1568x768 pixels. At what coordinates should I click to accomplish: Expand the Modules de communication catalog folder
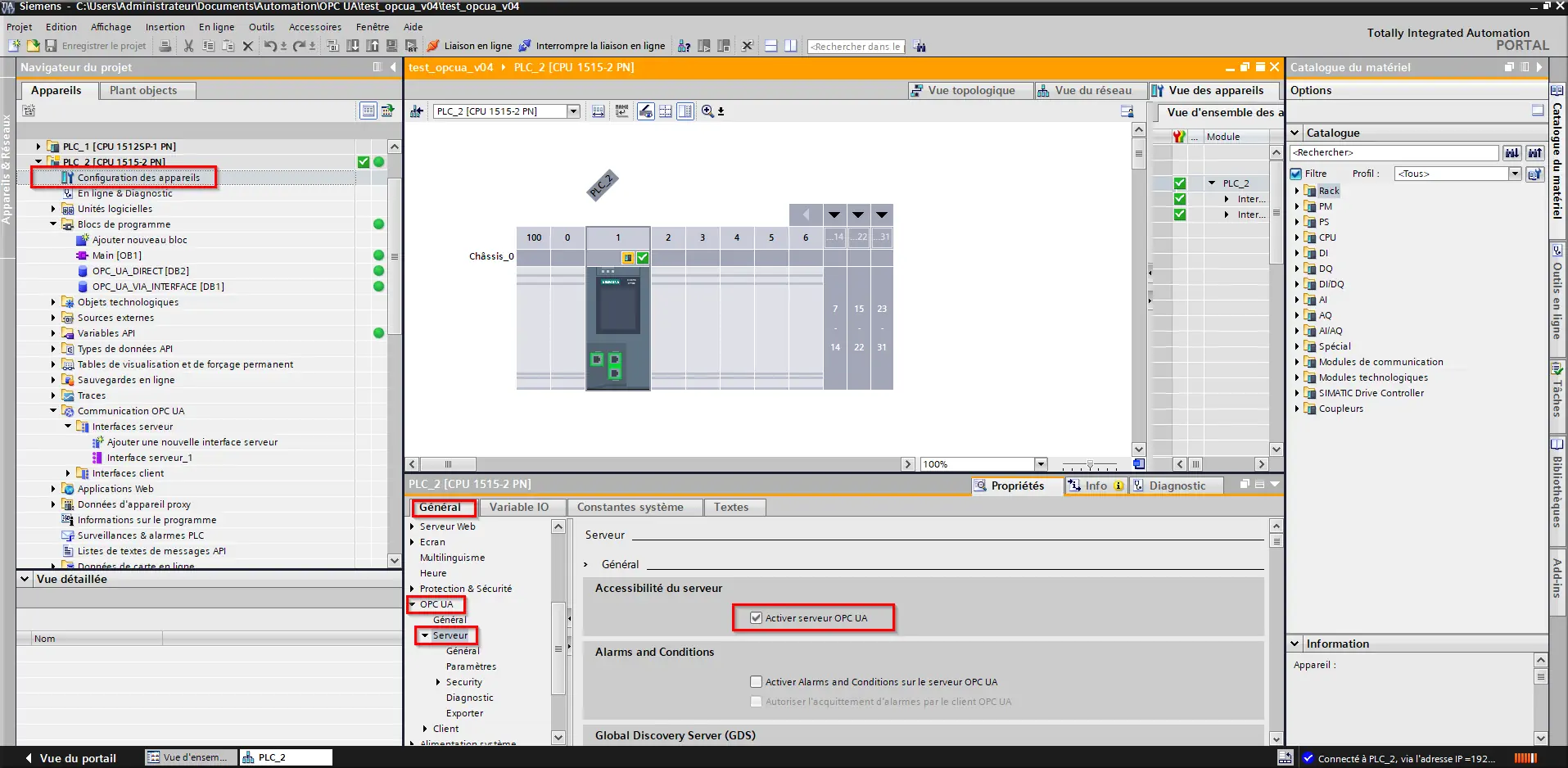(1297, 362)
